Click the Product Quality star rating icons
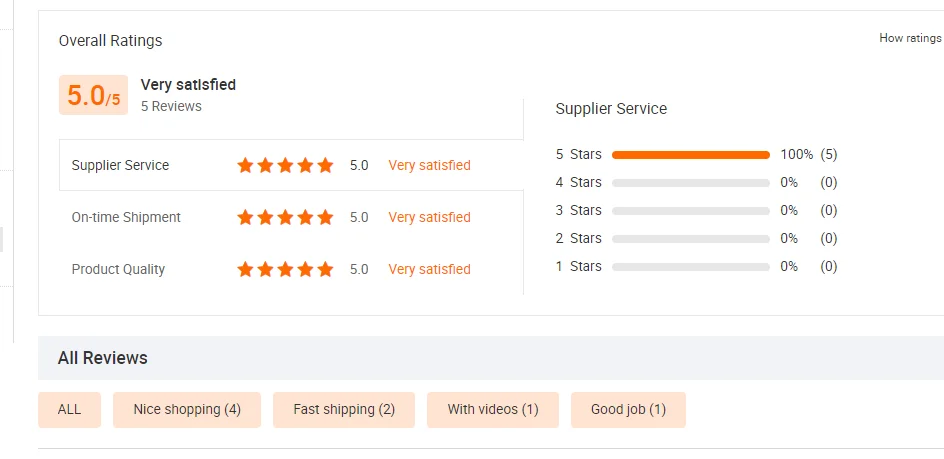This screenshot has height=459, width=944. pos(285,270)
